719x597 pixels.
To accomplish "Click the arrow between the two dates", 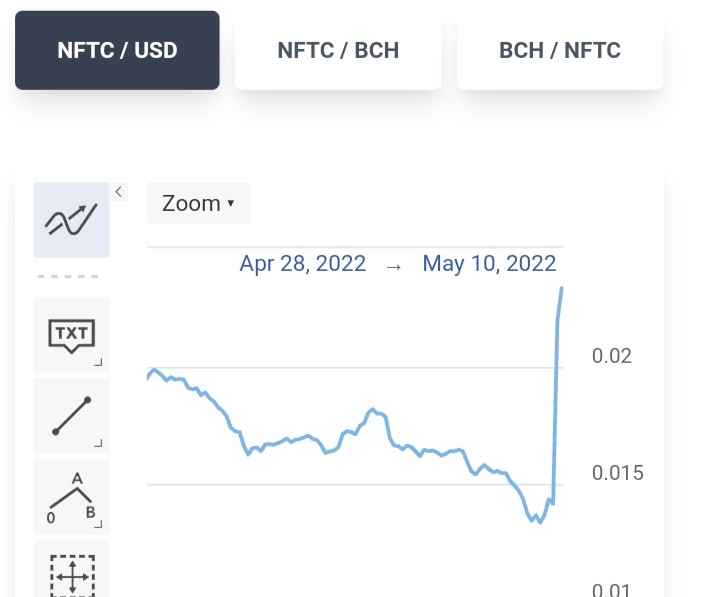I will [394, 267].
